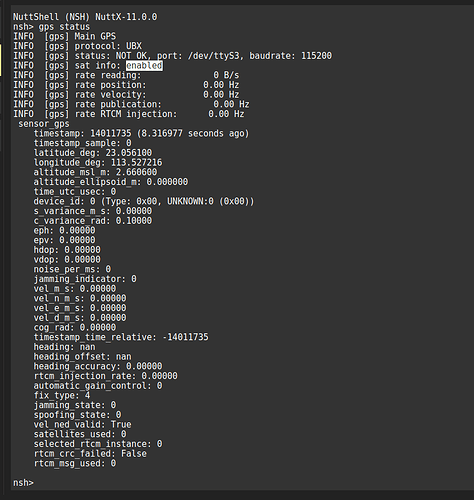Image resolution: width=474 pixels, height=500 pixels.
Task: Click the timestamp_time_relative value
Action: pyautogui.click(x=185, y=337)
